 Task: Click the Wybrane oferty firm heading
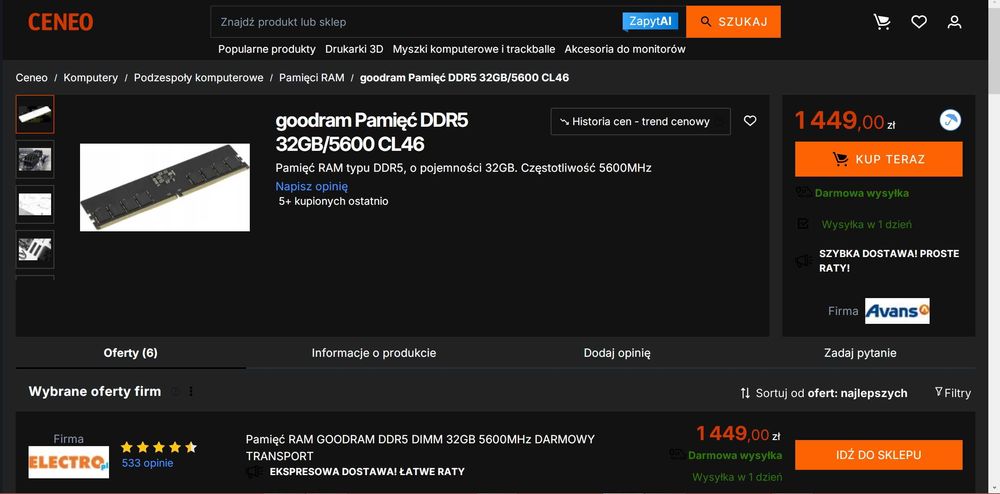94,391
